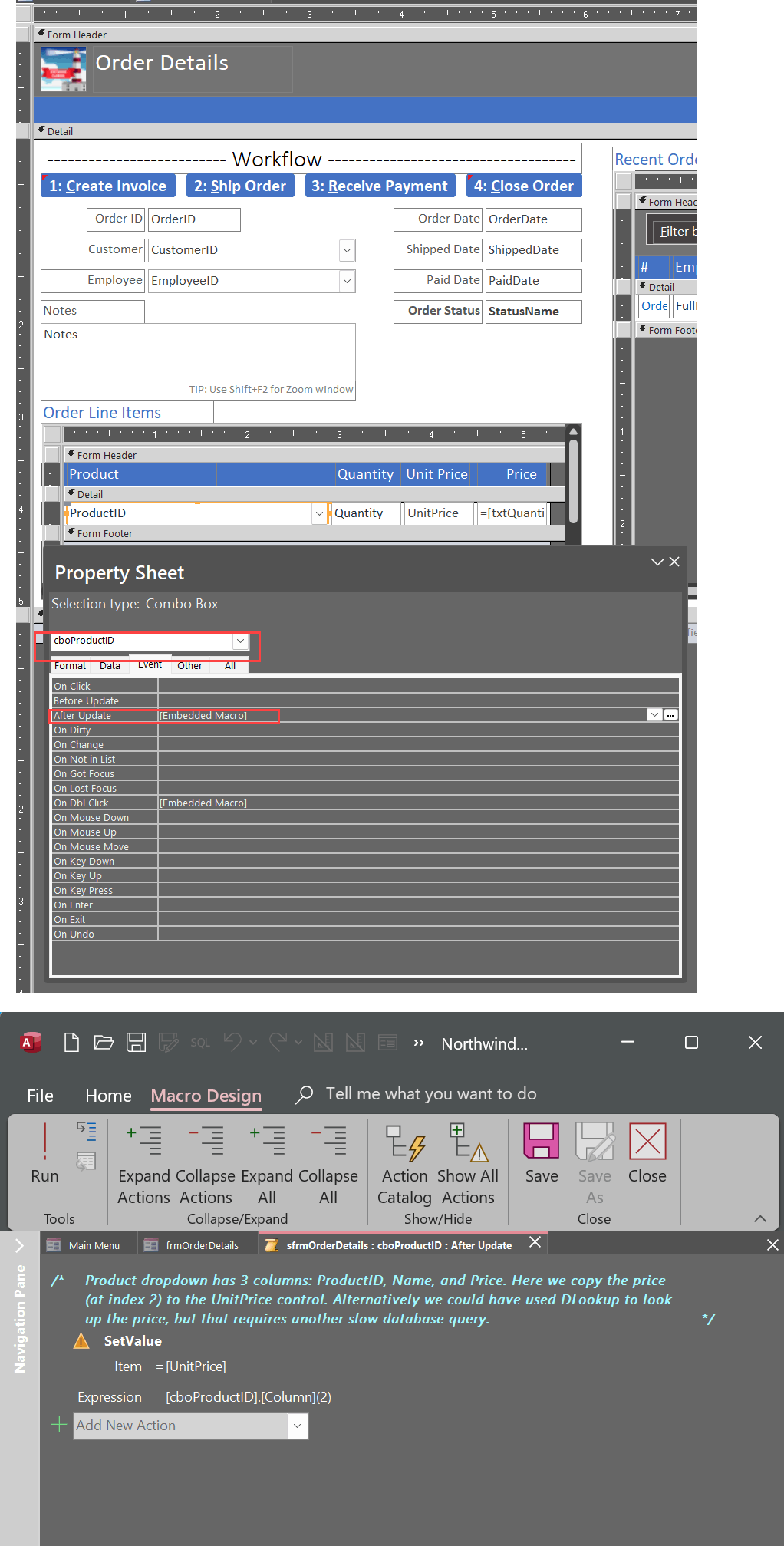Open the EmployeeID combo box dropdown
The image size is (784, 1546).
[x=347, y=281]
